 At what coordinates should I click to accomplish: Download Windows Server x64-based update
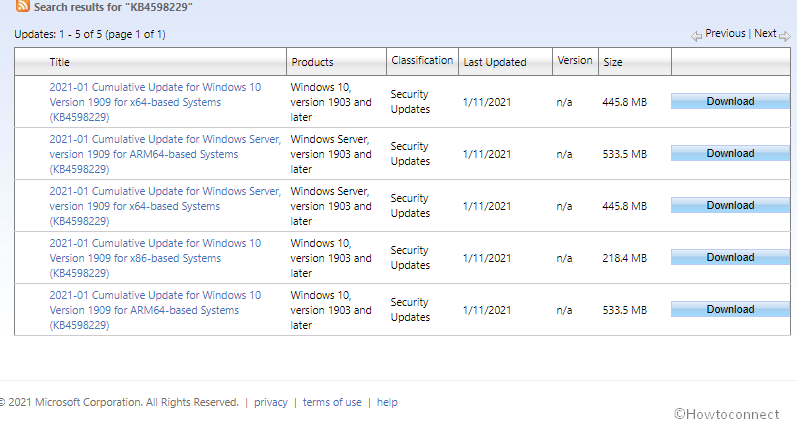[730, 206]
